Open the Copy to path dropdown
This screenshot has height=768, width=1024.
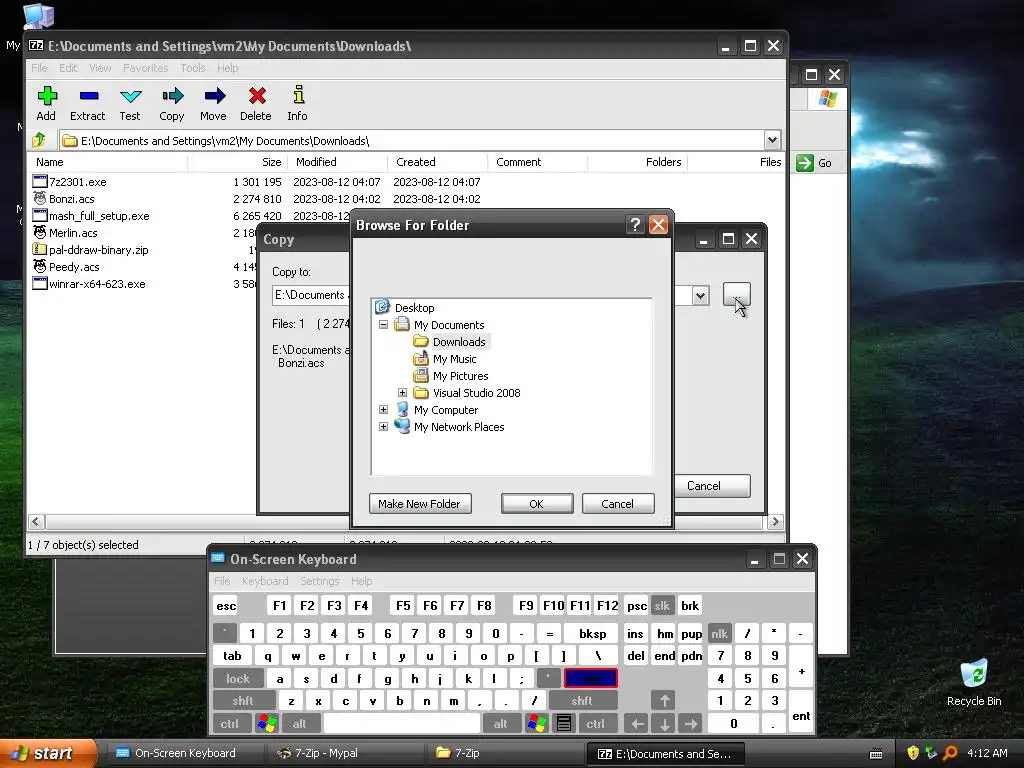pos(700,295)
